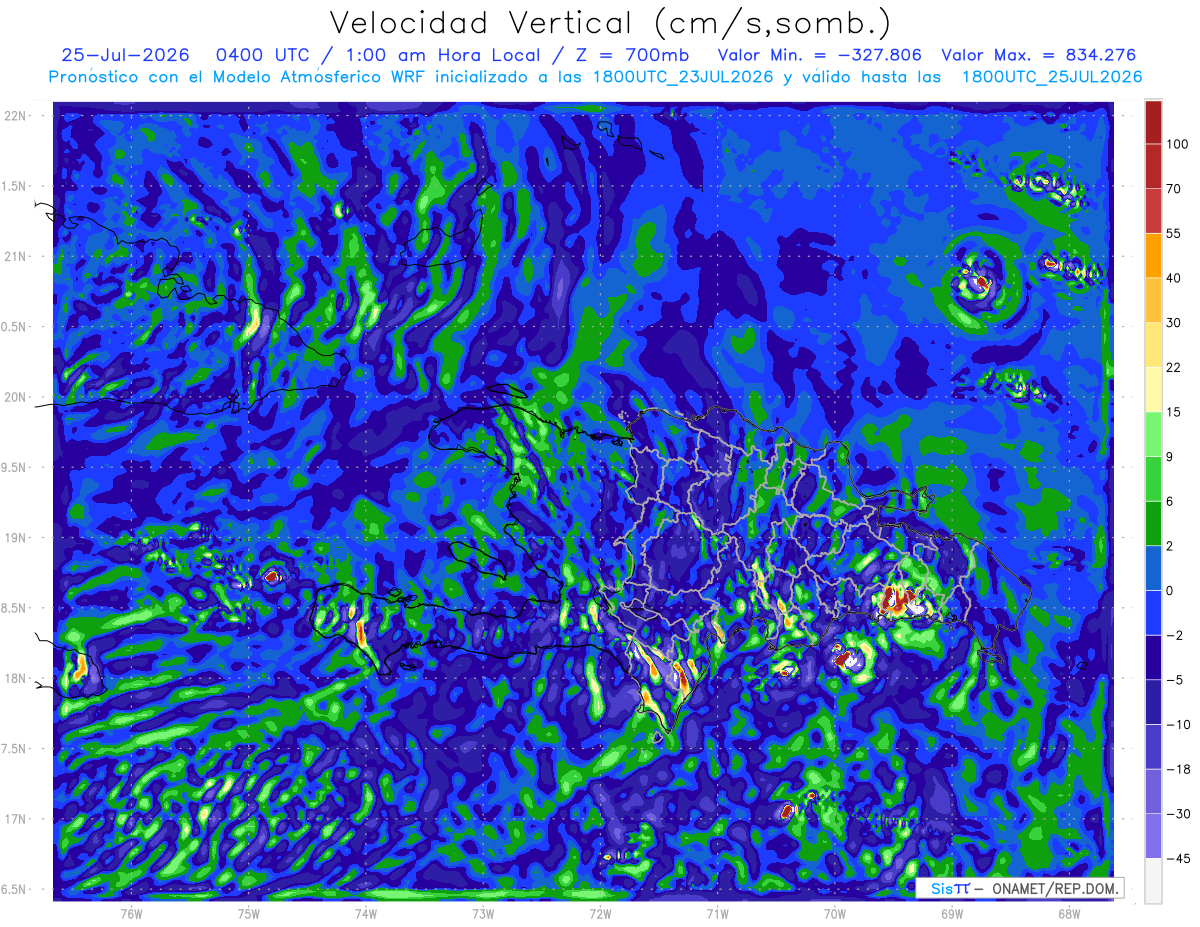Click the colorbar label '0'

[x=1171, y=590]
